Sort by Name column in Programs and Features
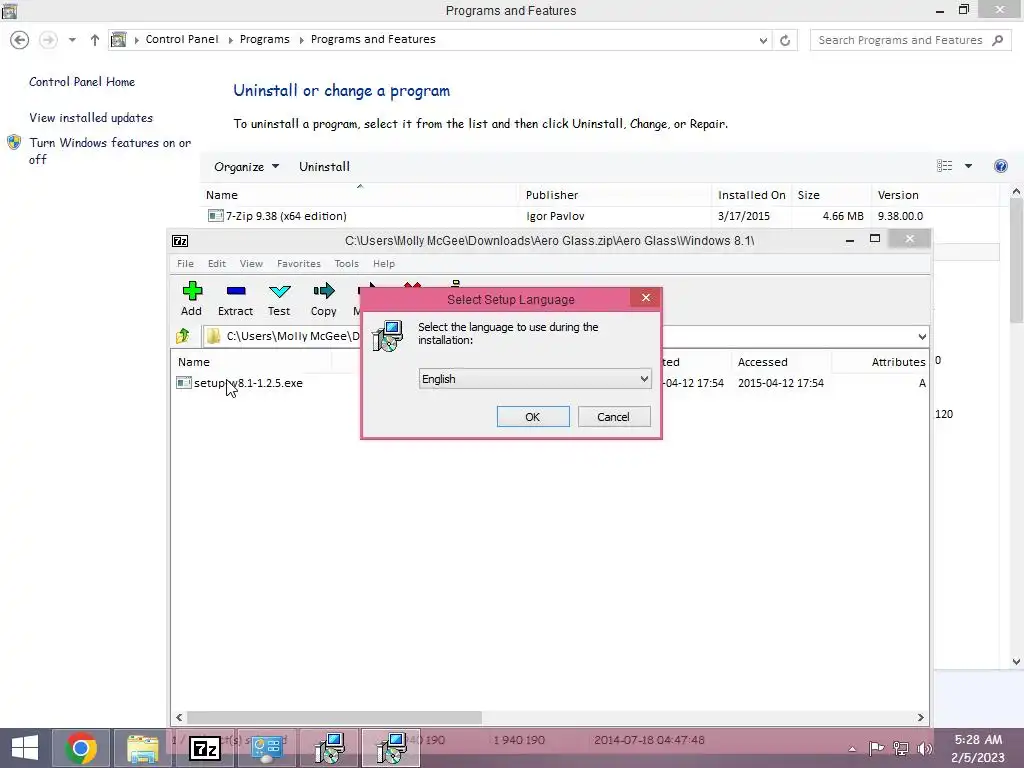 pyautogui.click(x=359, y=195)
